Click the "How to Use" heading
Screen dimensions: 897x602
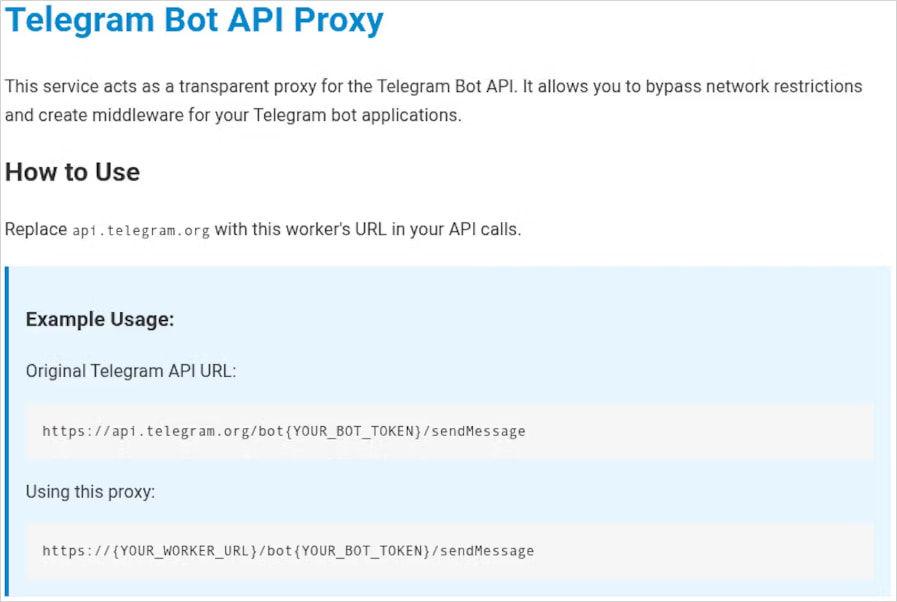coord(72,172)
